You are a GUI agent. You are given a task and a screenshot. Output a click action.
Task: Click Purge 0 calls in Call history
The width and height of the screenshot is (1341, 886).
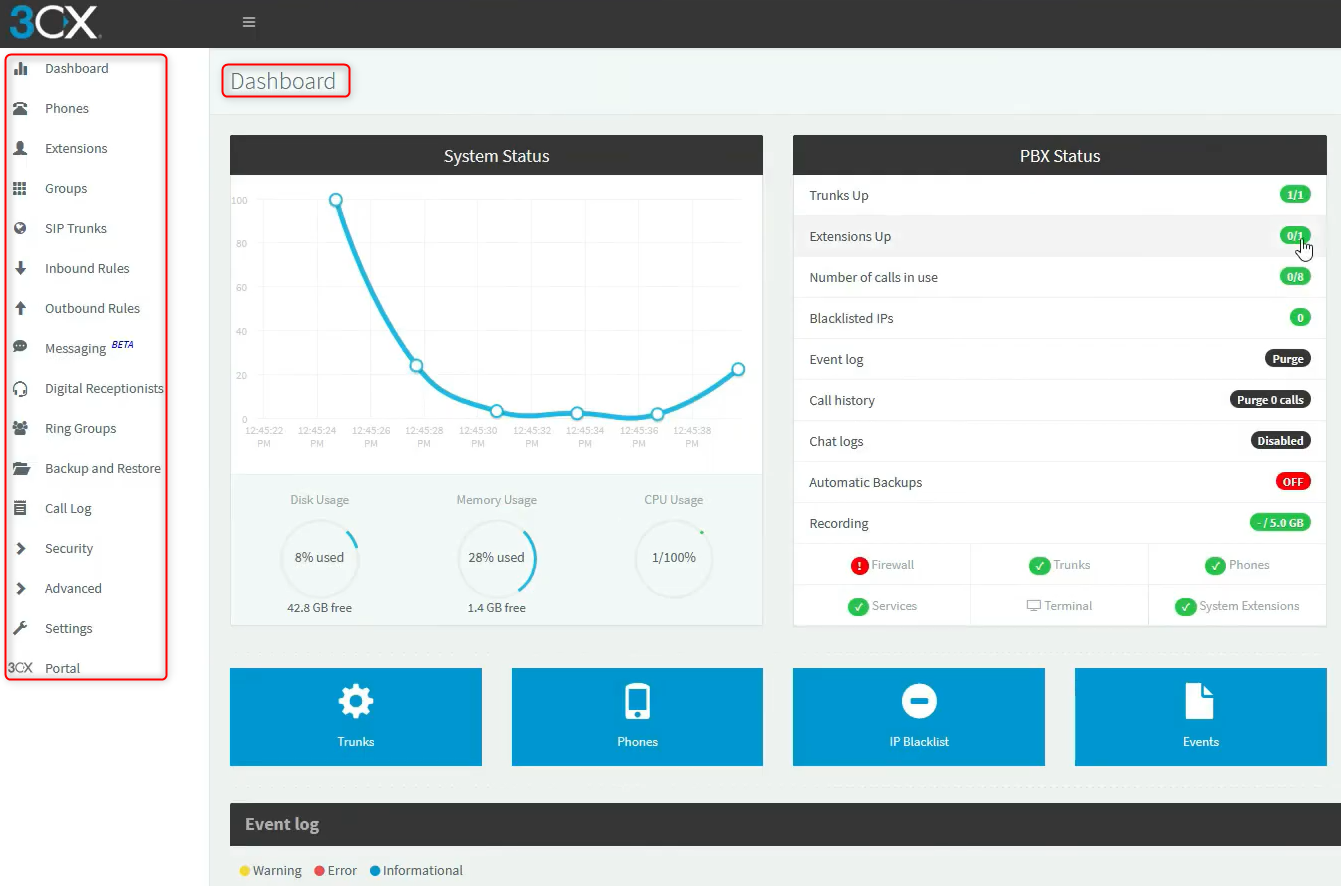pos(1270,398)
